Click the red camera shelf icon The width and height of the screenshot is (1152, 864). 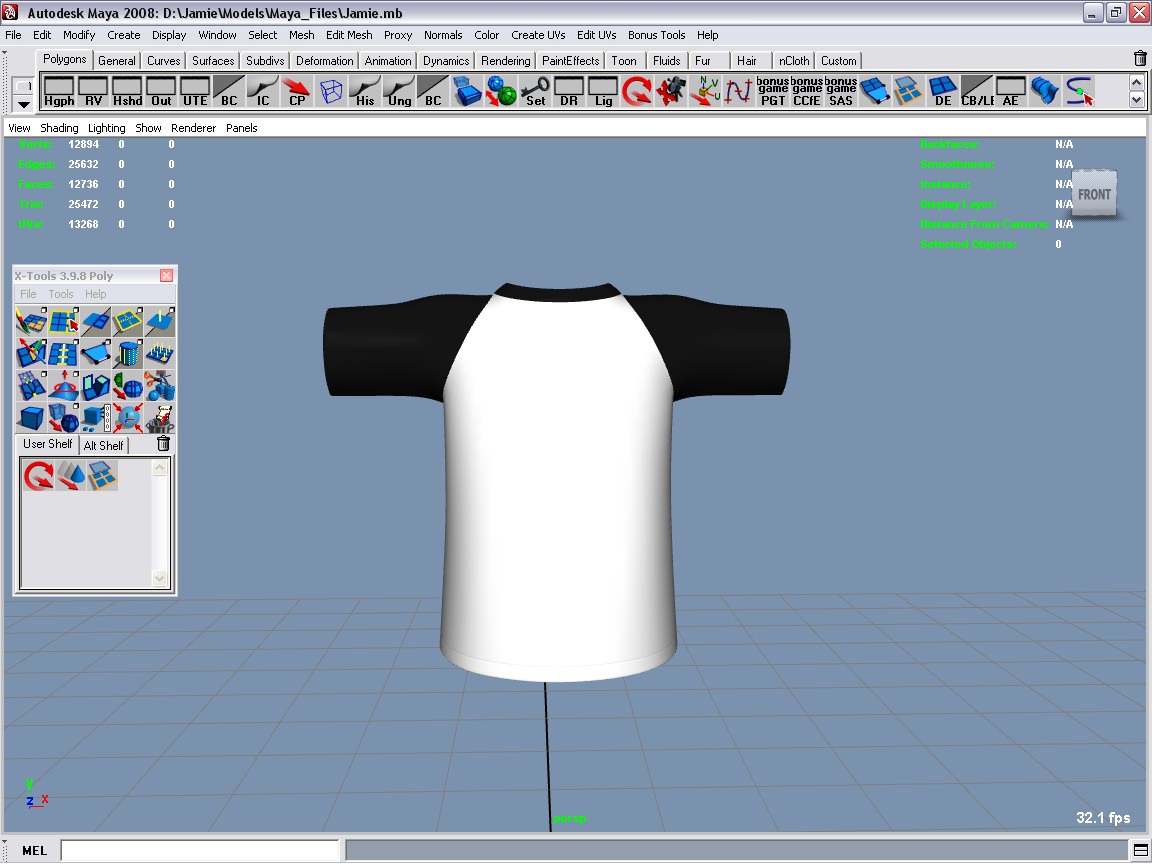671,92
